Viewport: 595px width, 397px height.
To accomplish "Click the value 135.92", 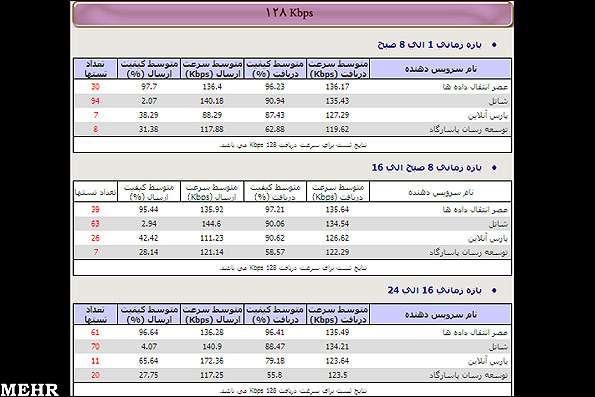I will 212,210.
